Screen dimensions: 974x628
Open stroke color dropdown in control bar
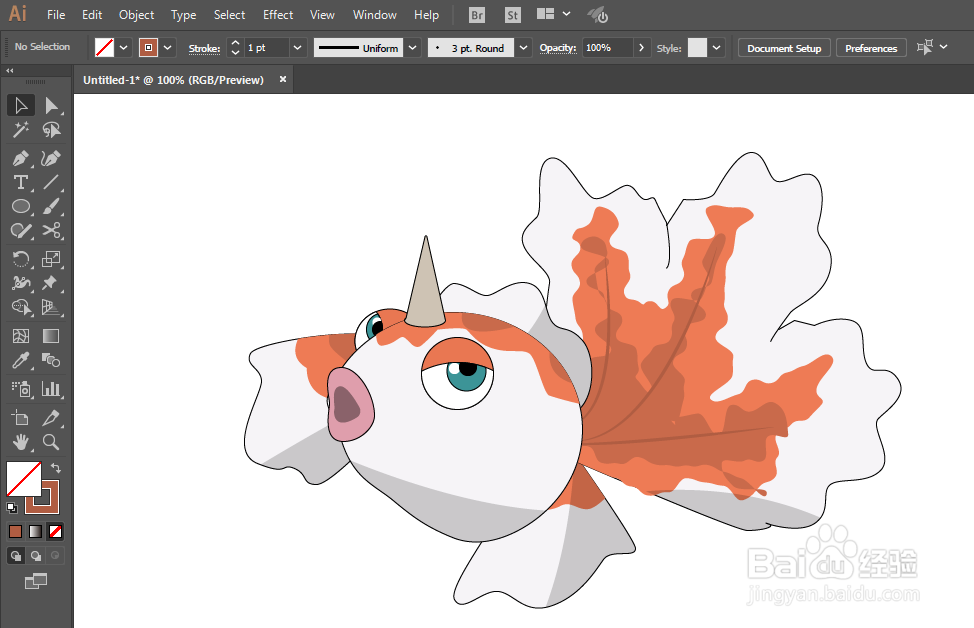[x=168, y=48]
